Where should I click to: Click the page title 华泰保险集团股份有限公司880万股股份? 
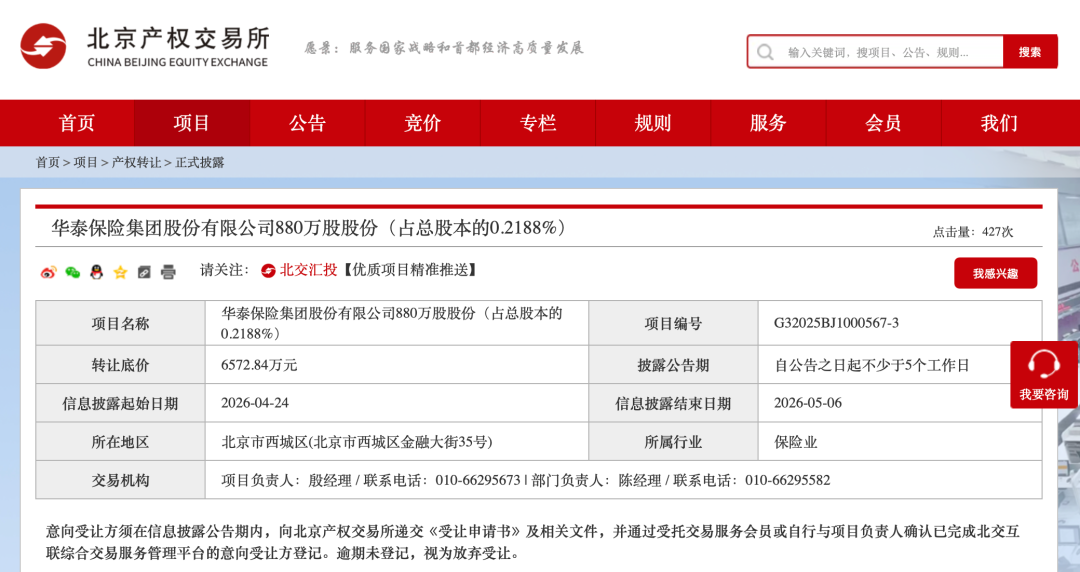(x=309, y=228)
